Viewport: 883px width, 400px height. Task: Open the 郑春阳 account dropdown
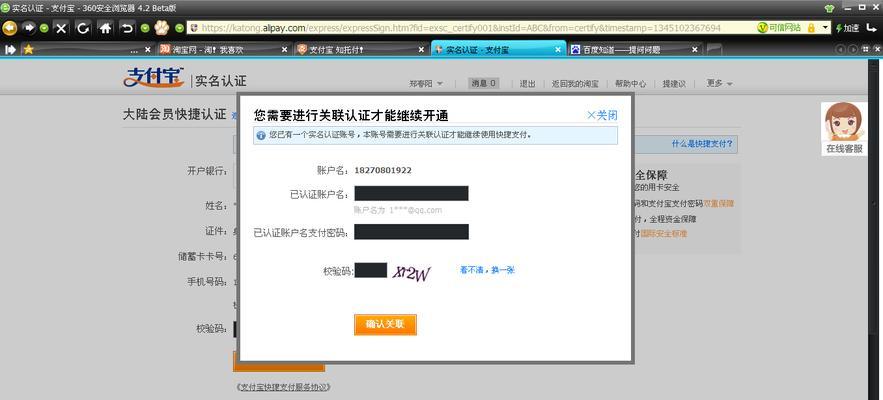426,83
